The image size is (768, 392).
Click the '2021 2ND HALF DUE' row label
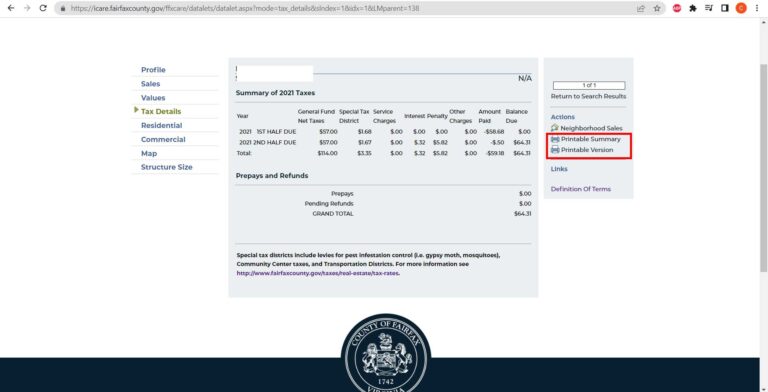point(267,143)
